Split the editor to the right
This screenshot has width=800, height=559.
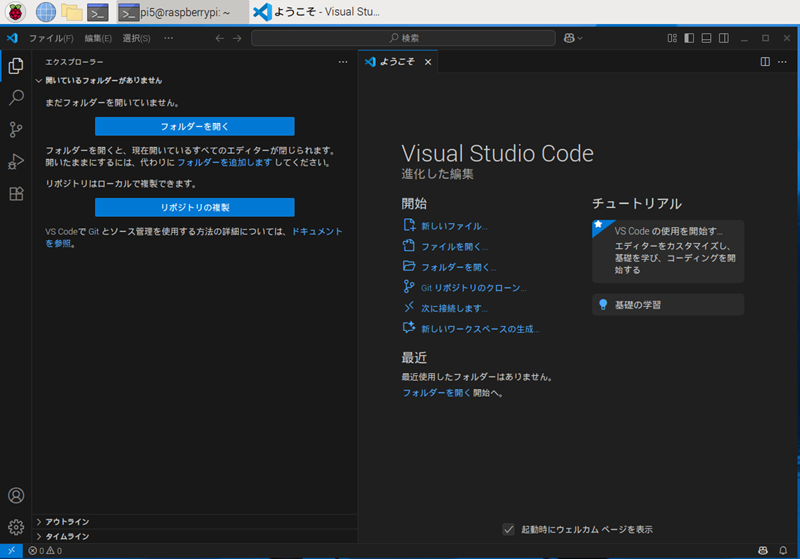click(x=765, y=62)
